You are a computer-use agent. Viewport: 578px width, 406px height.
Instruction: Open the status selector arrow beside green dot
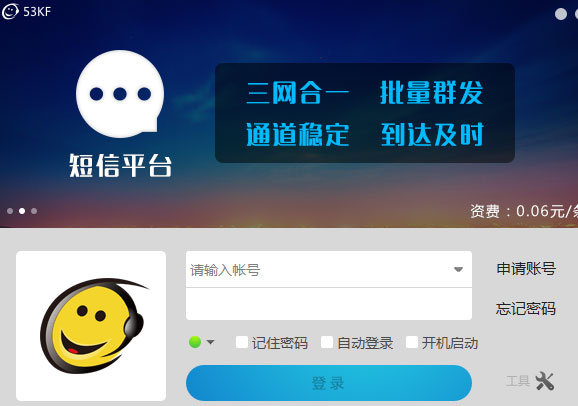210,342
